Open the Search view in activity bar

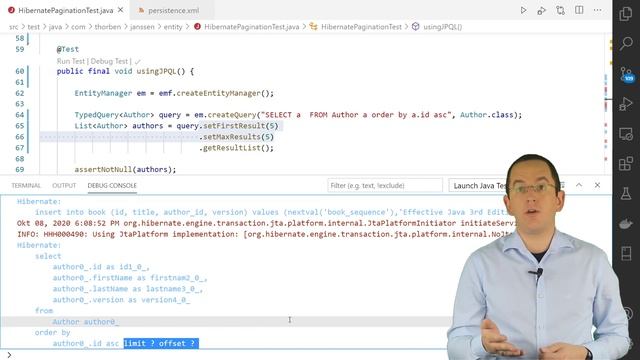coord(626,43)
